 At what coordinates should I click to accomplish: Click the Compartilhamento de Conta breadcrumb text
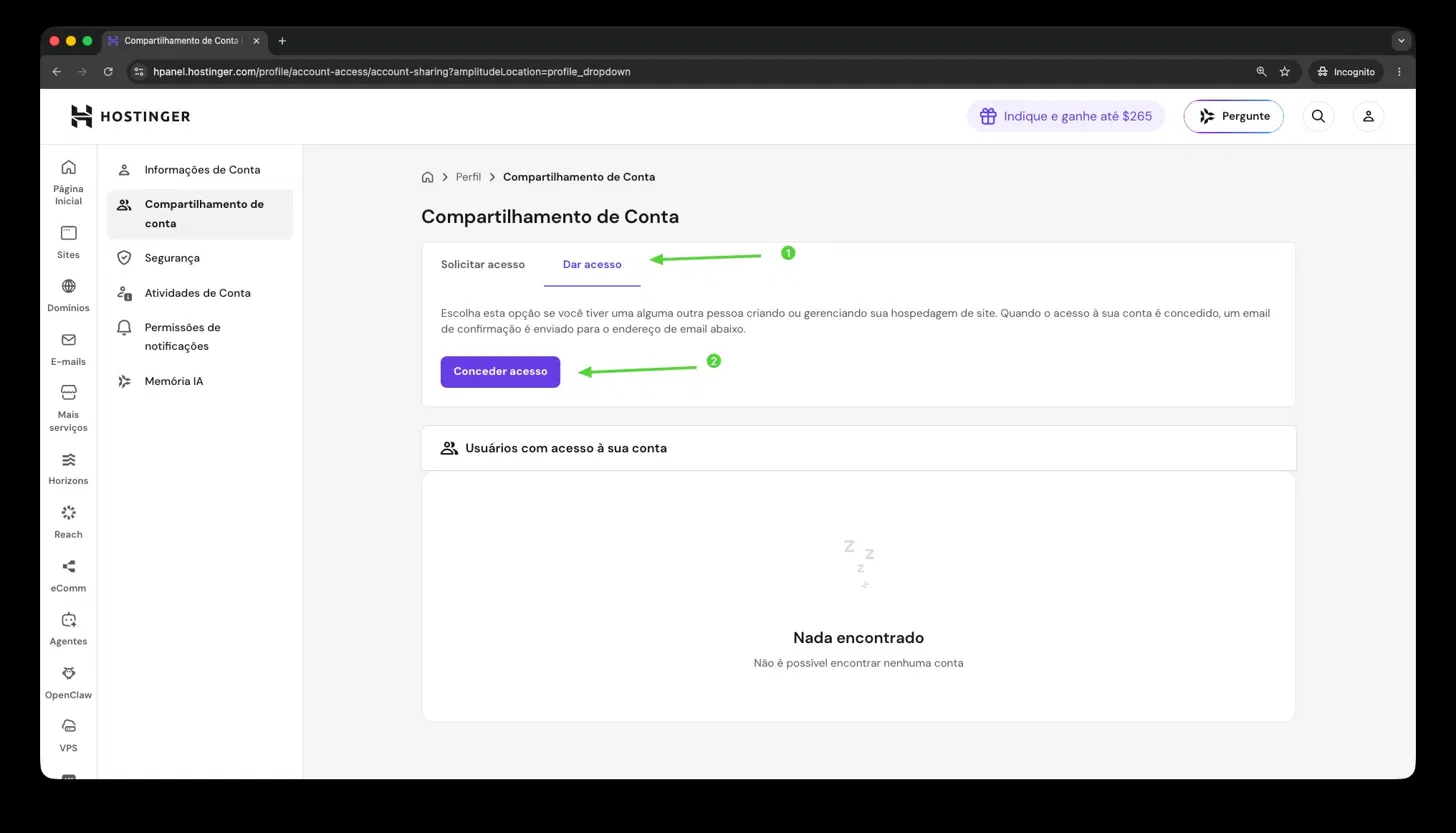pyautogui.click(x=579, y=177)
